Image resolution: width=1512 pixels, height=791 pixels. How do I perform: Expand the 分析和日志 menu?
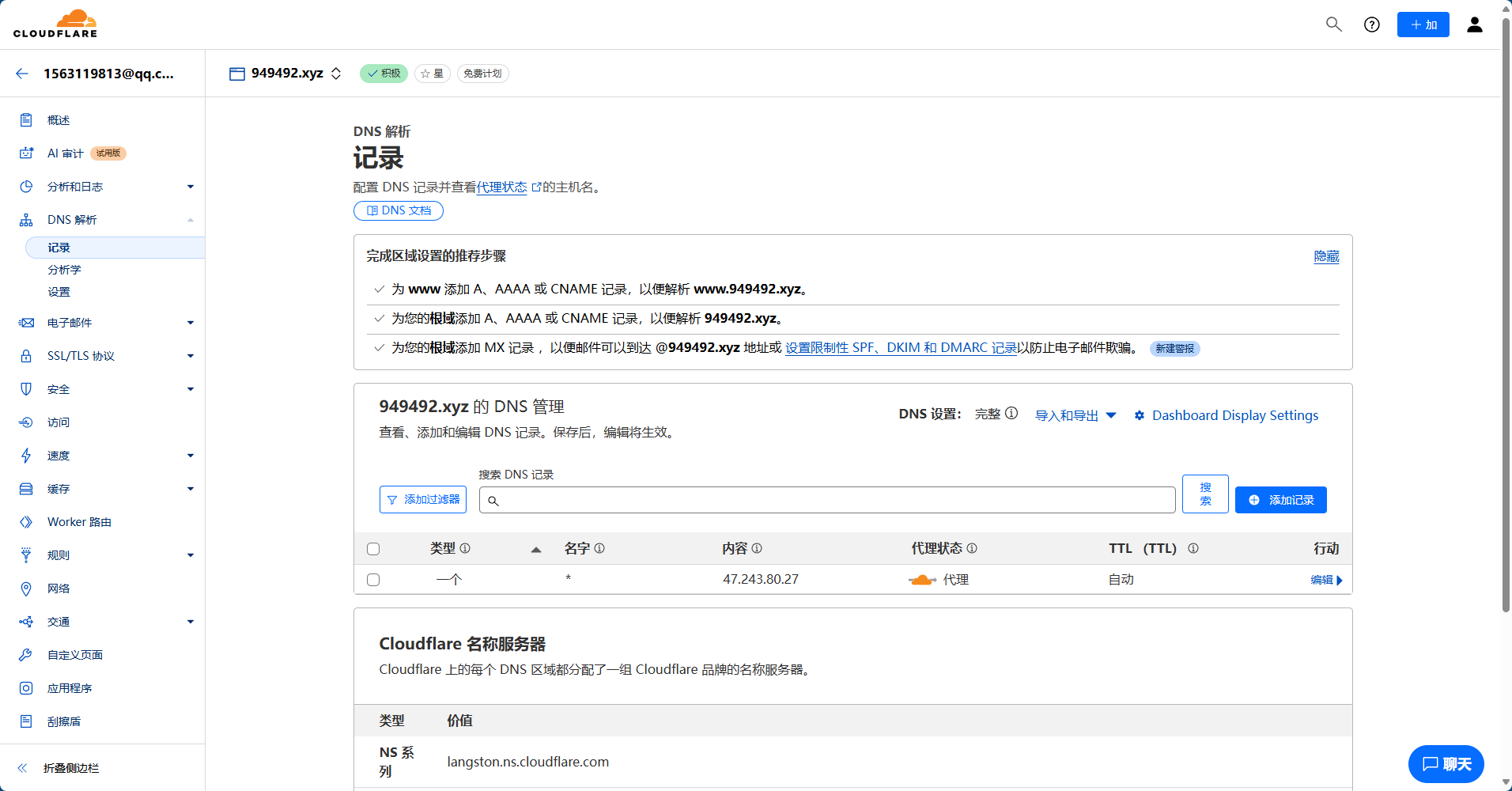(191, 187)
